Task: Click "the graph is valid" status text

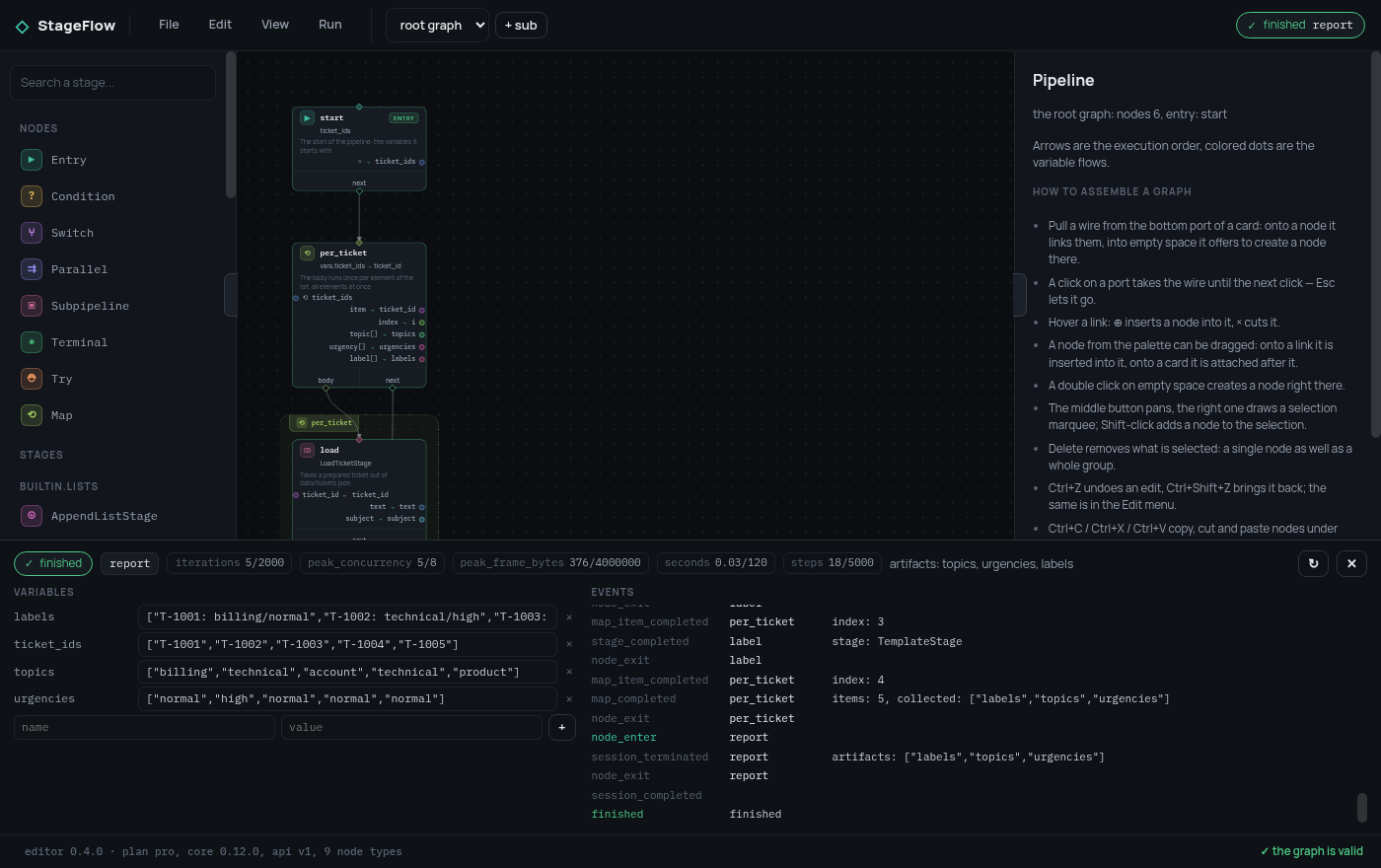Action: (x=1312, y=851)
